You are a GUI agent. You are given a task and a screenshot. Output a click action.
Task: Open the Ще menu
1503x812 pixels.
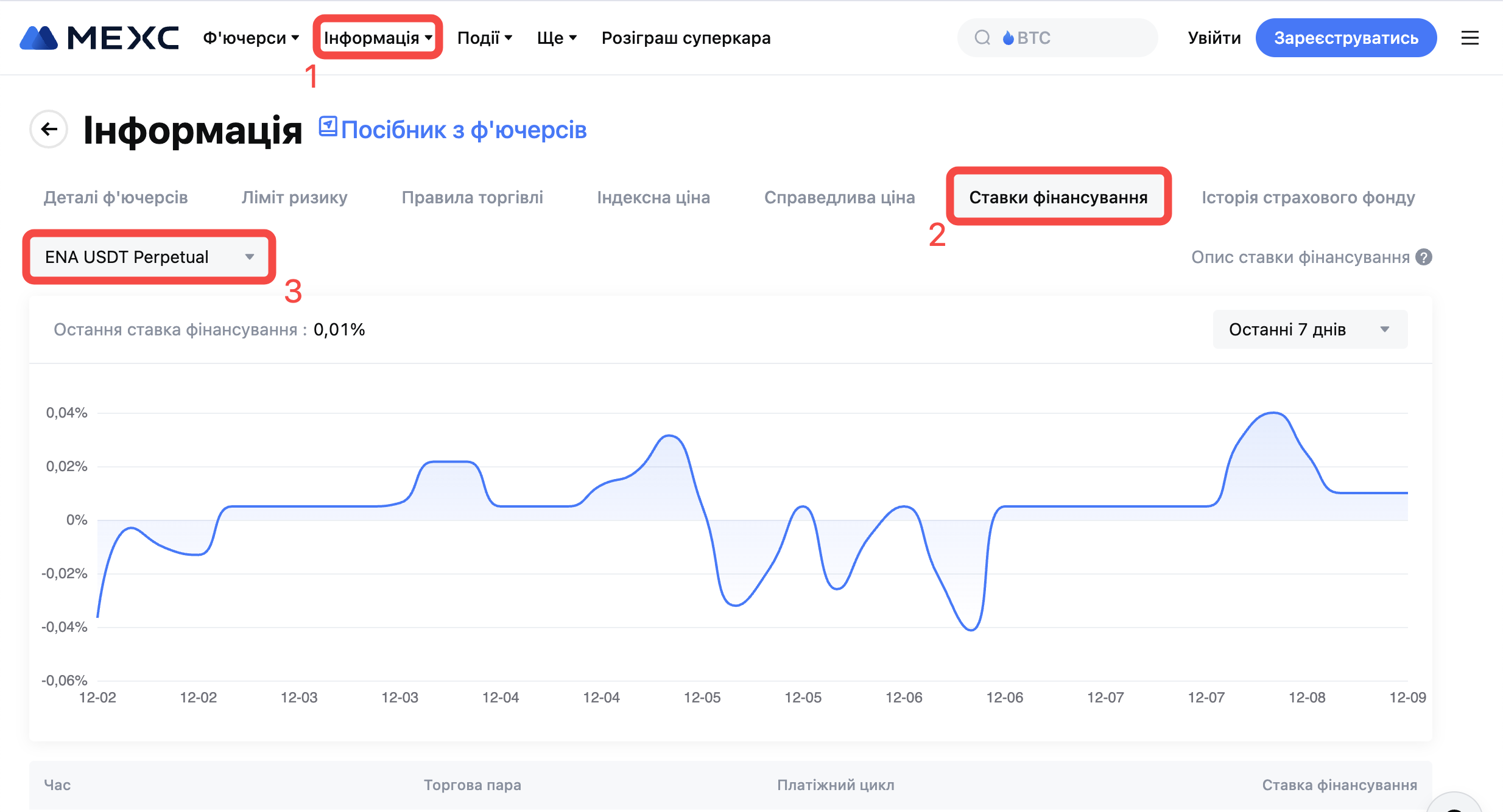[x=557, y=38]
